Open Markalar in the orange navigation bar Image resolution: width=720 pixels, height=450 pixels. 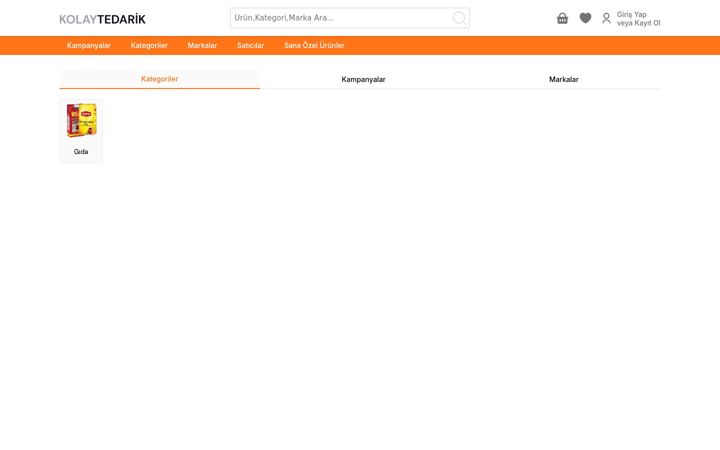tap(202, 45)
